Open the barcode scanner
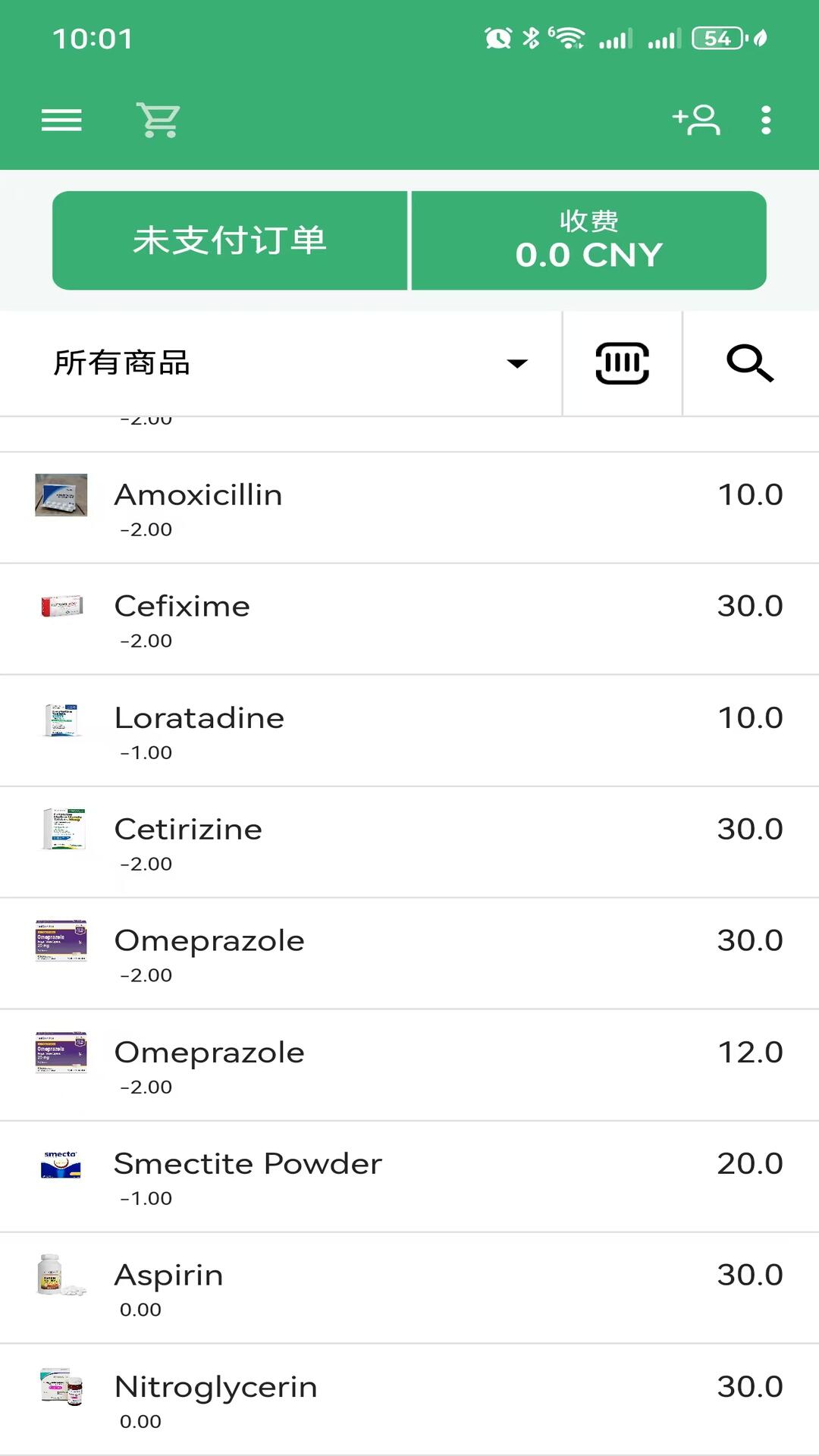Viewport: 819px width, 1456px height. pos(622,363)
